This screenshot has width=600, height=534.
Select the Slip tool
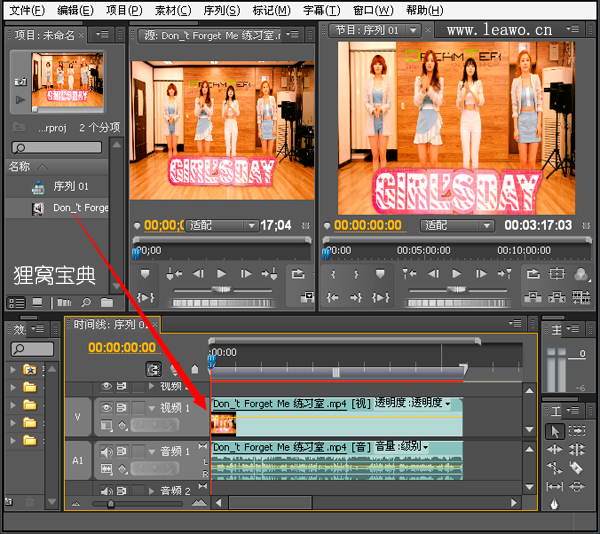pos(554,486)
